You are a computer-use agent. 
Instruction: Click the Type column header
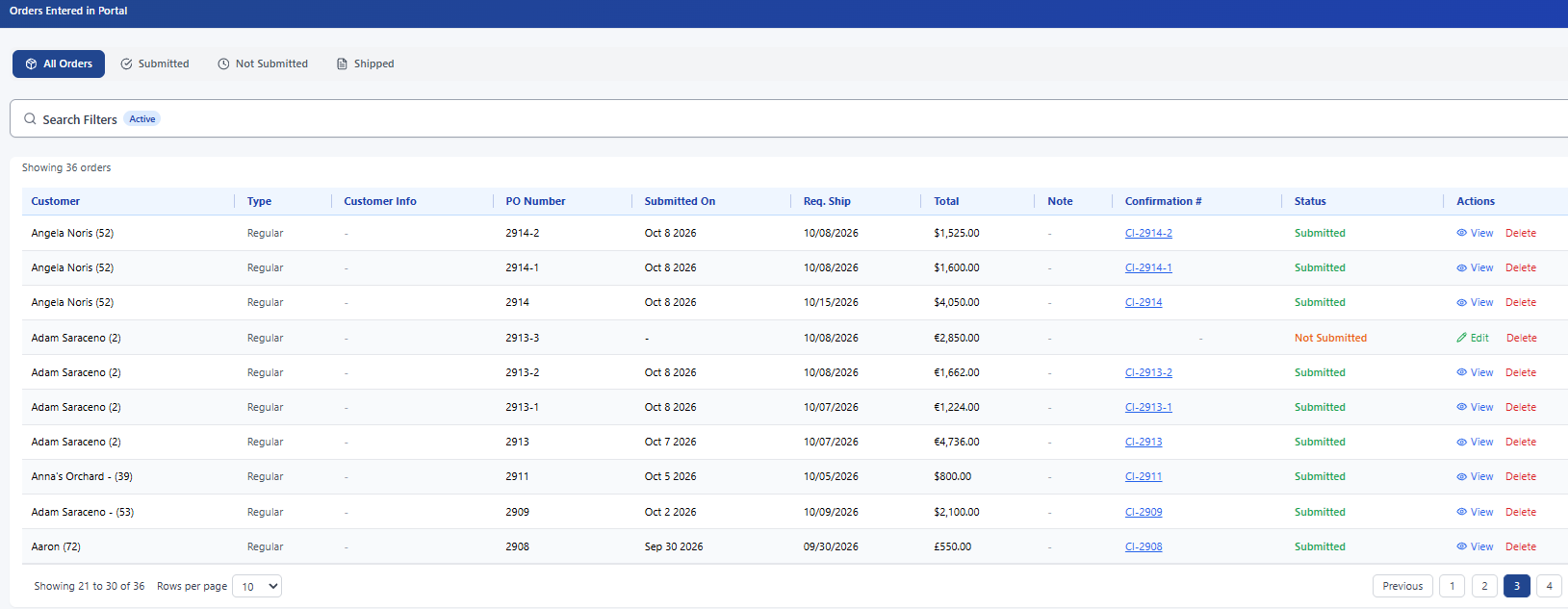[259, 201]
